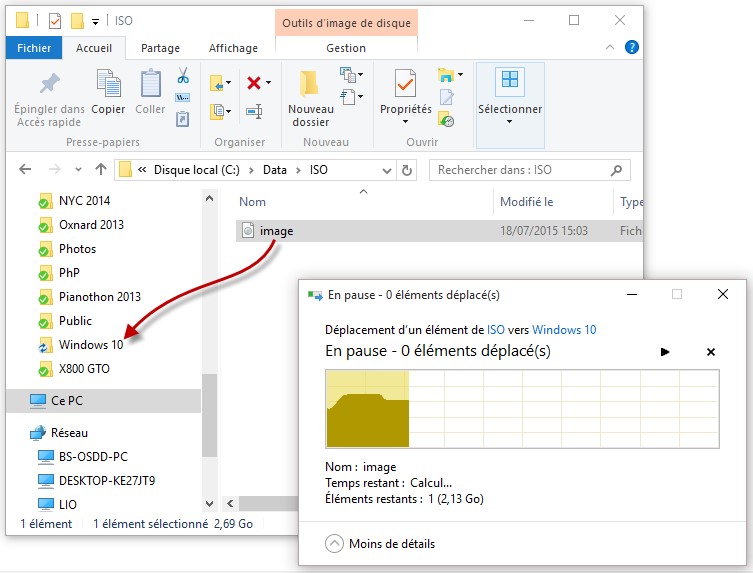This screenshot has width=753, height=573.
Task: Click the ISO source link in dialog
Action: click(495, 330)
